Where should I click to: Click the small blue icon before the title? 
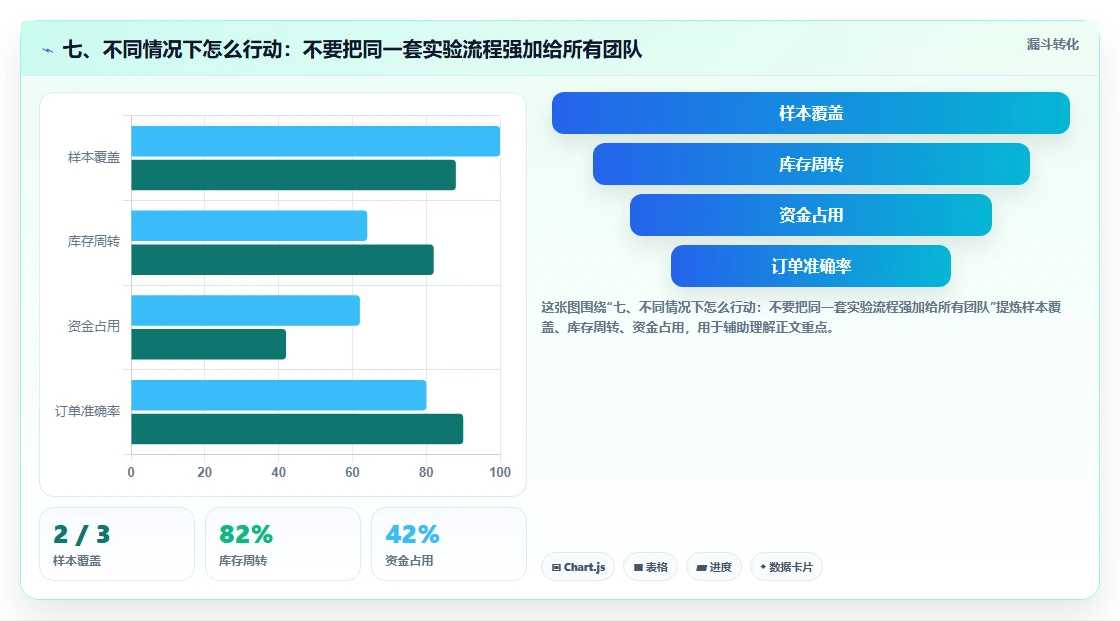48,50
